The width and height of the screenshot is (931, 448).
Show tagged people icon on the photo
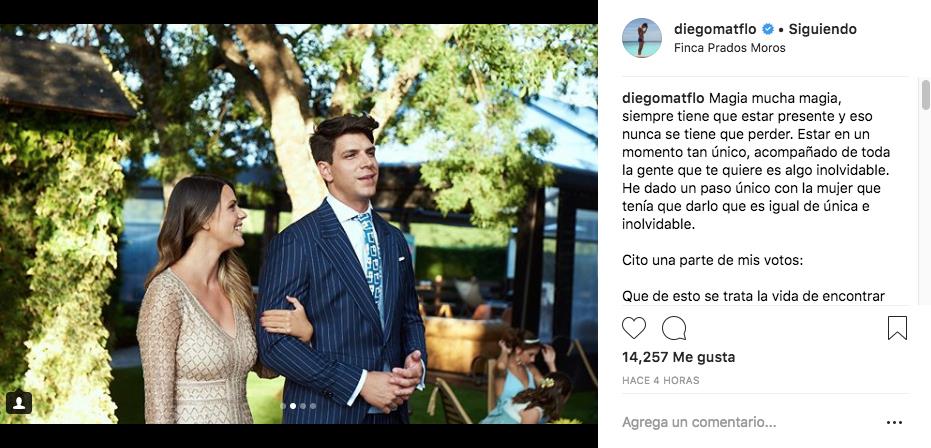(x=19, y=403)
